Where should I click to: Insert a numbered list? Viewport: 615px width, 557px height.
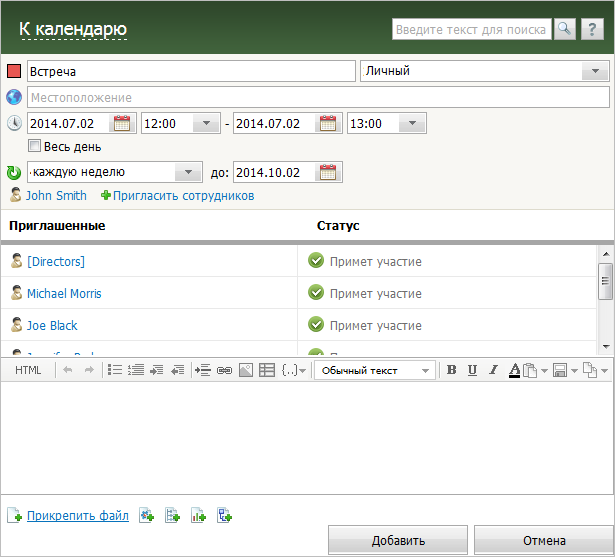coord(136,370)
